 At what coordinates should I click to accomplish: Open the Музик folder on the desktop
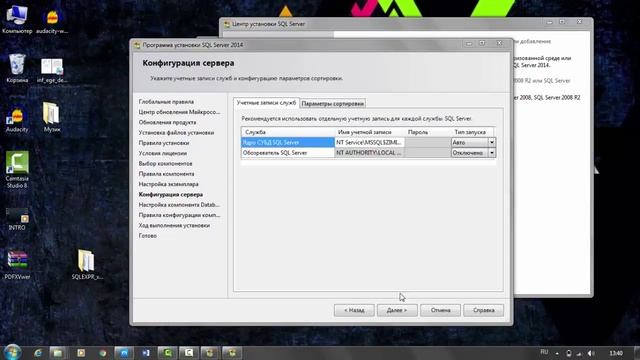coord(52,117)
